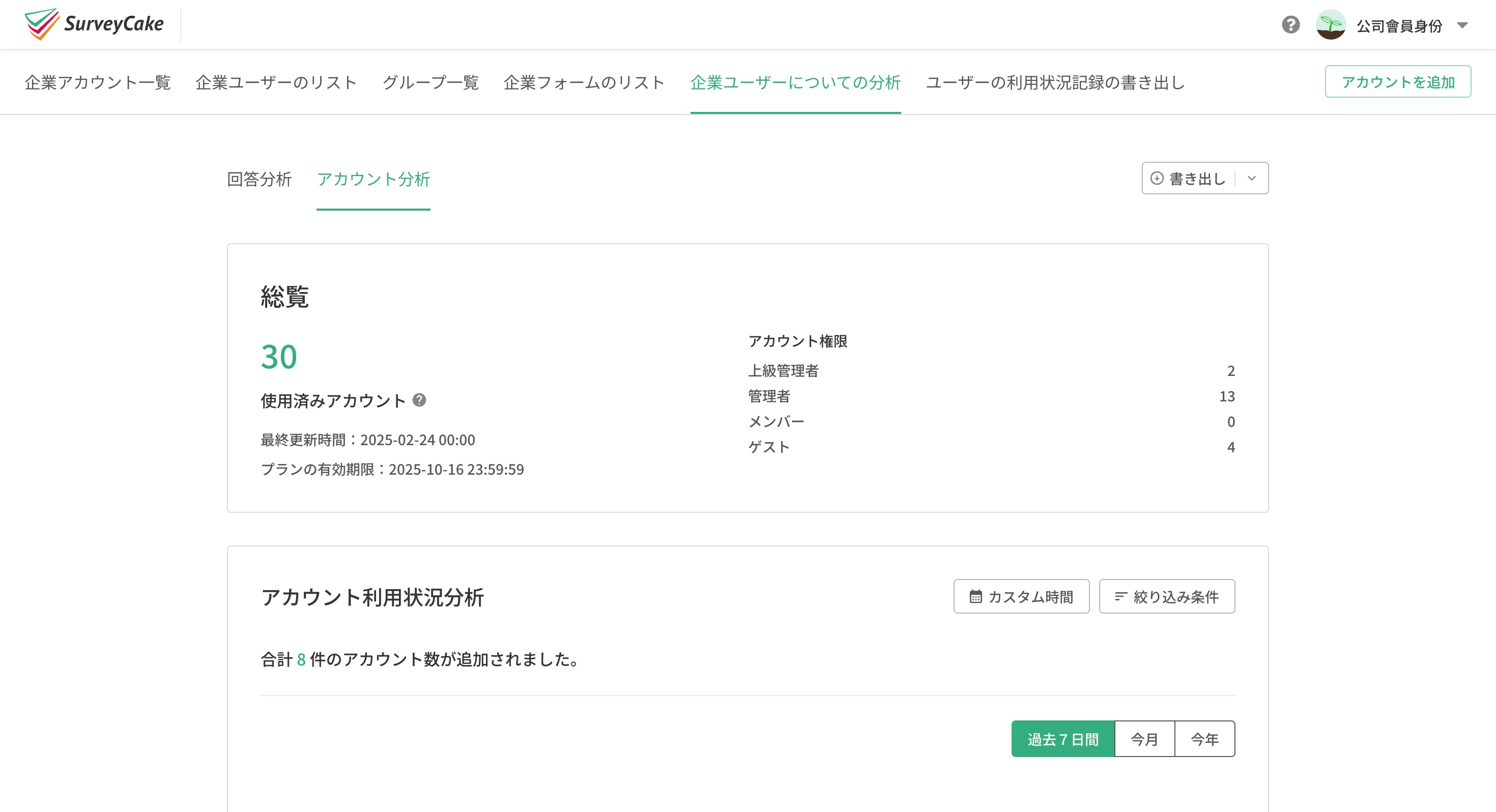This screenshot has height=812, width=1496.
Task: Click the 30 used accounts number
Action: pyautogui.click(x=279, y=356)
